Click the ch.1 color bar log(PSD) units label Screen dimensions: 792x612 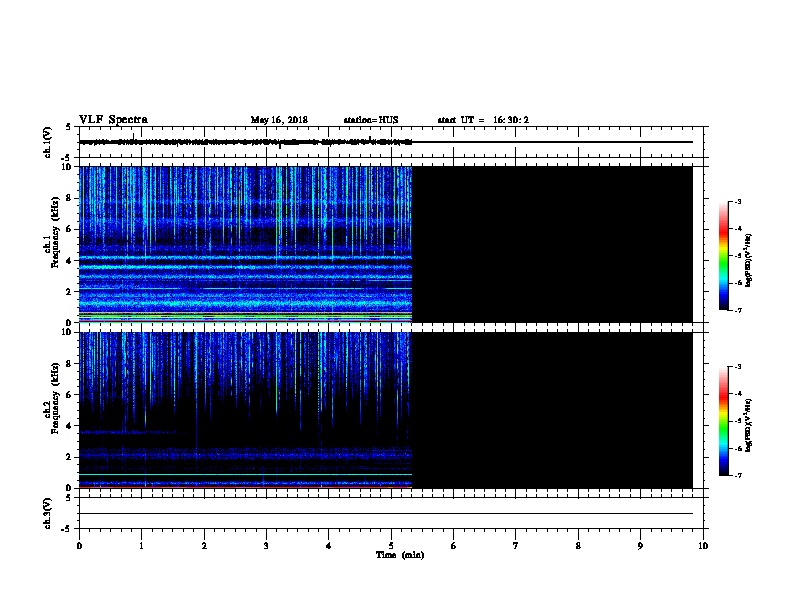tap(748, 261)
